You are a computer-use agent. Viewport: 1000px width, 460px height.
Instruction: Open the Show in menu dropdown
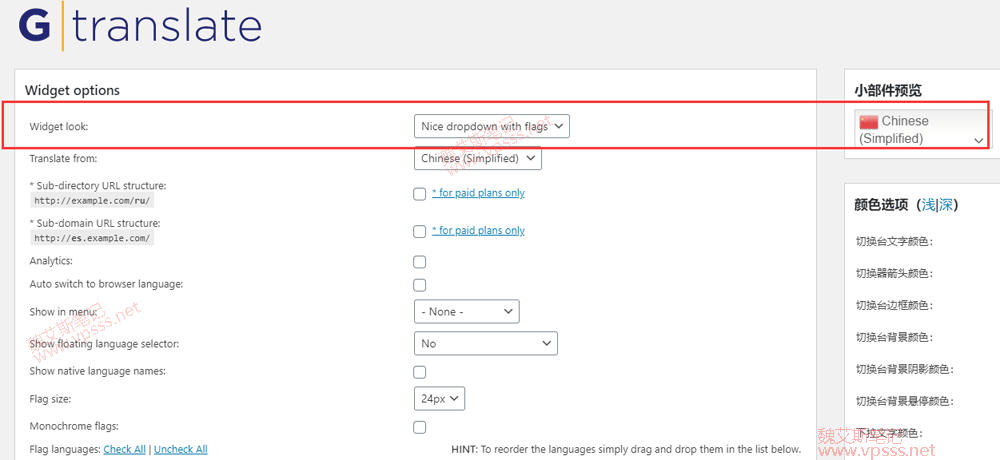click(x=466, y=312)
